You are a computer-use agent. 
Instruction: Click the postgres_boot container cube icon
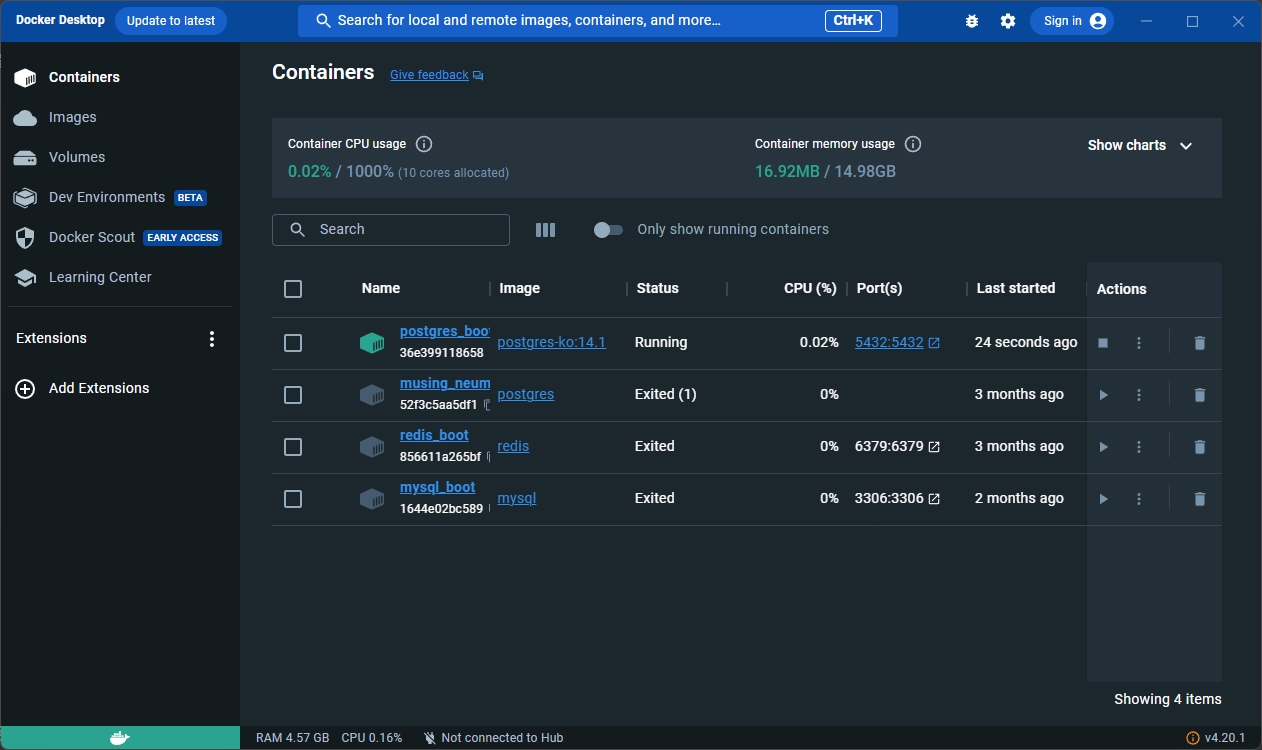click(372, 343)
